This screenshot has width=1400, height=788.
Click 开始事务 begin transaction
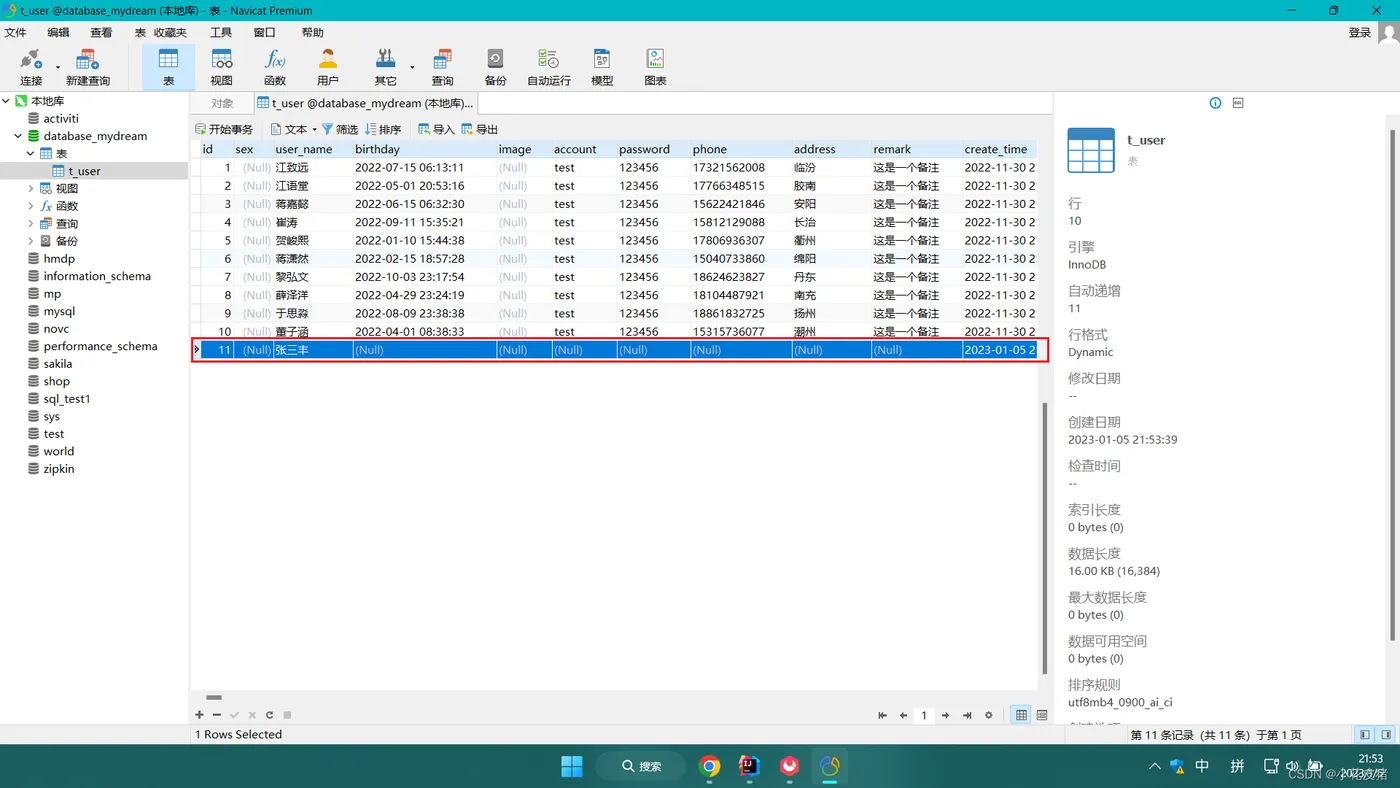224,129
